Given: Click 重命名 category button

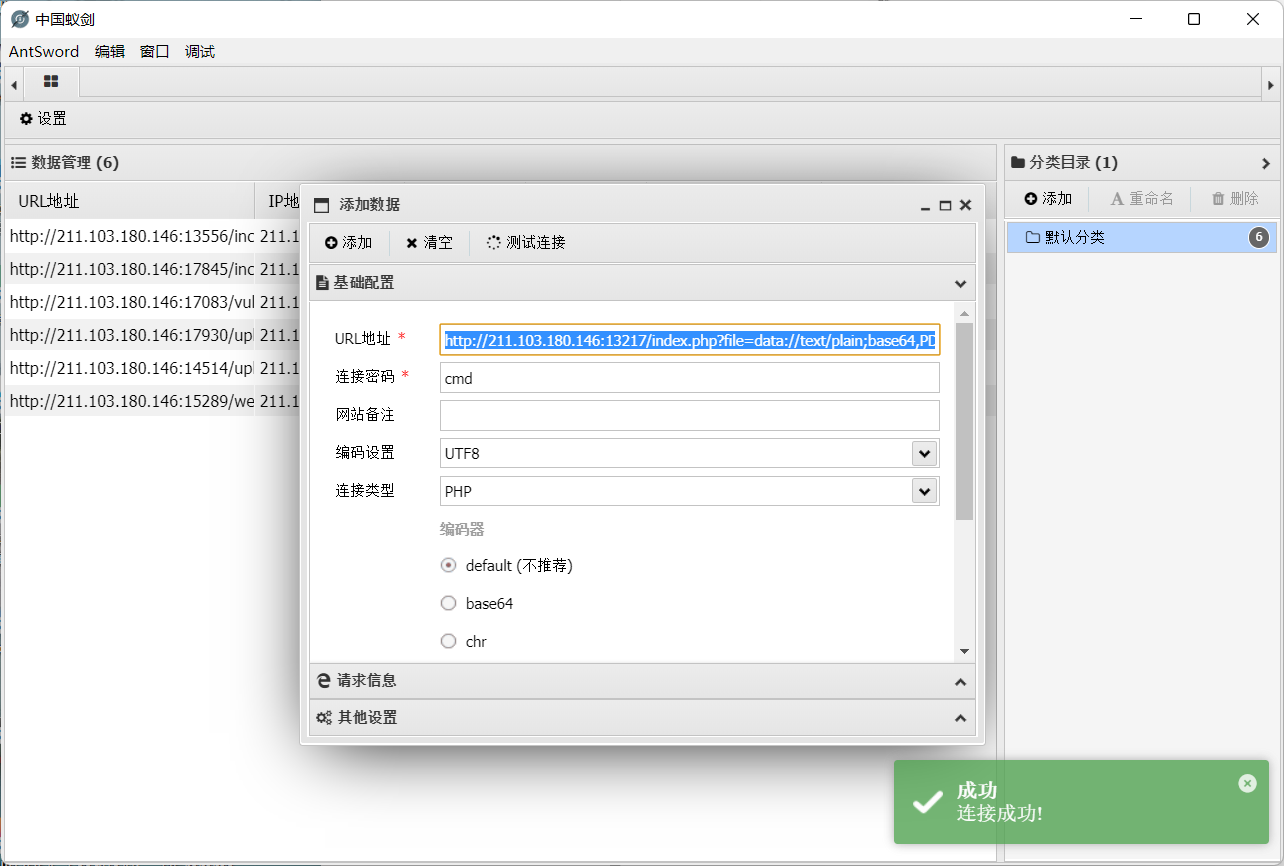Looking at the screenshot, I should [x=1142, y=199].
